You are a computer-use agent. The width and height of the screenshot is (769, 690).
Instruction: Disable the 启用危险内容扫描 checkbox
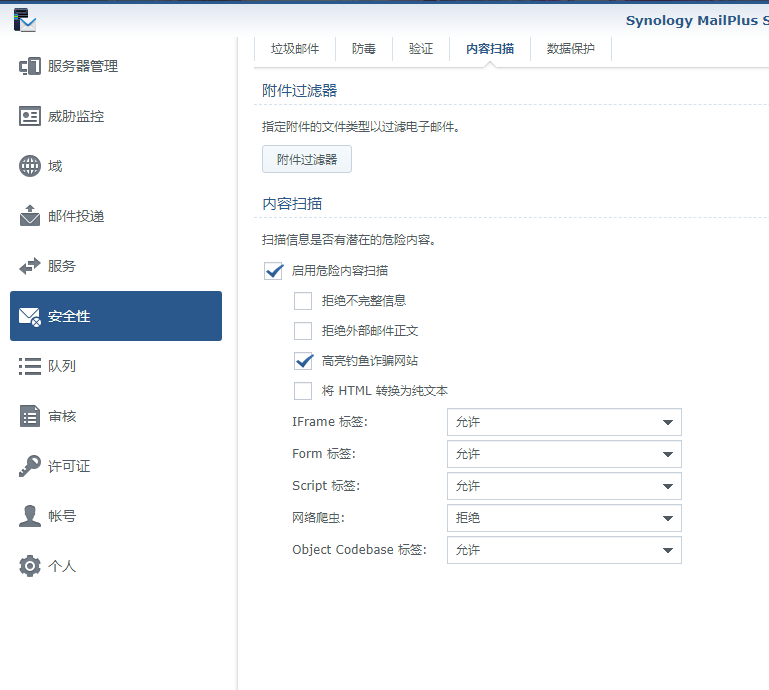[x=274, y=271]
